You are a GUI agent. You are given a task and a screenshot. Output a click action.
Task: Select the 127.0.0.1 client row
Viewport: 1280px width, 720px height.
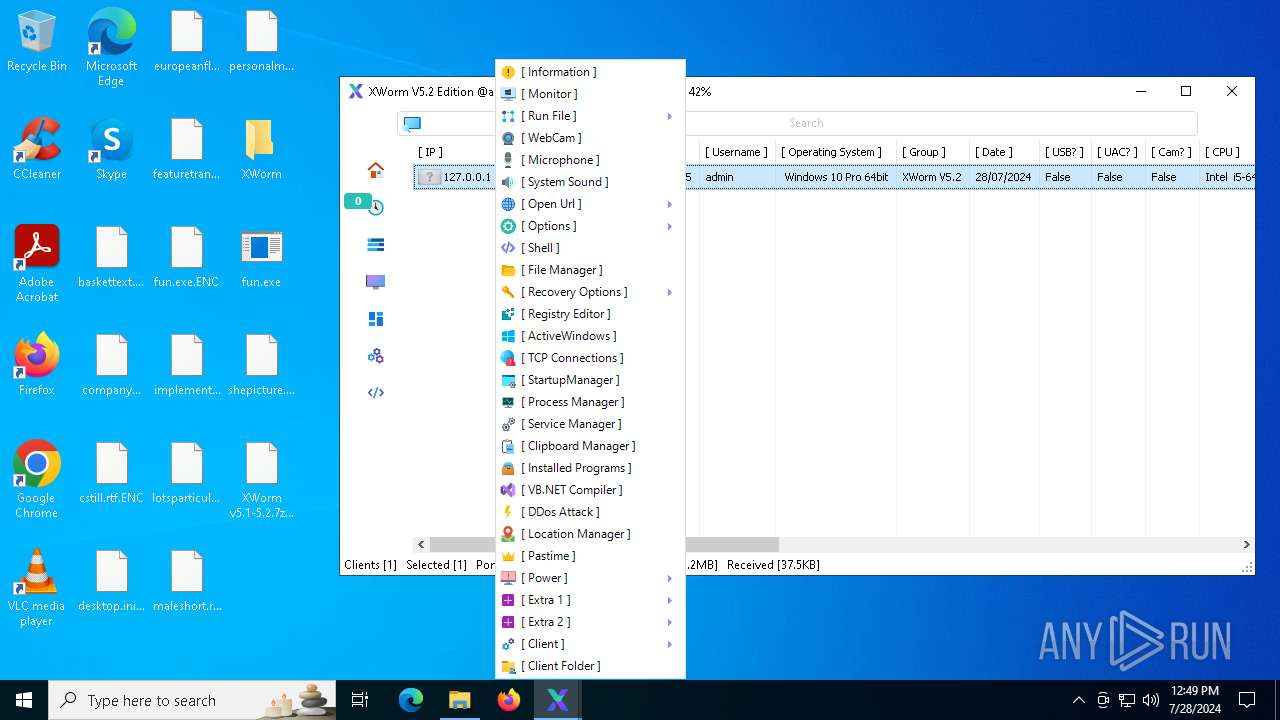click(x=834, y=177)
